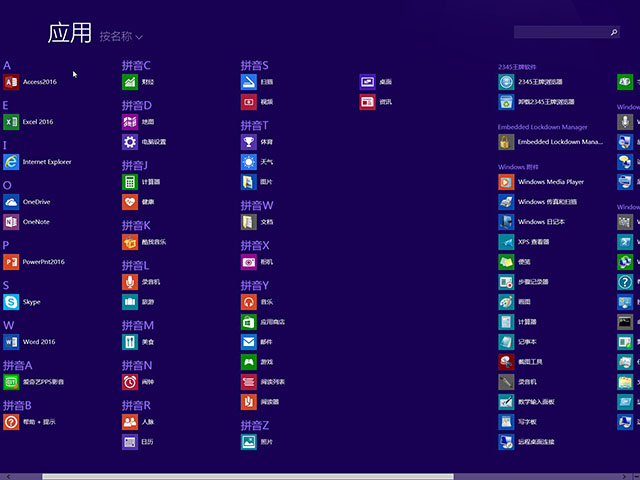The width and height of the screenshot is (640, 480).
Task: Open Windows 日记本 Journal
Action: (x=532, y=222)
